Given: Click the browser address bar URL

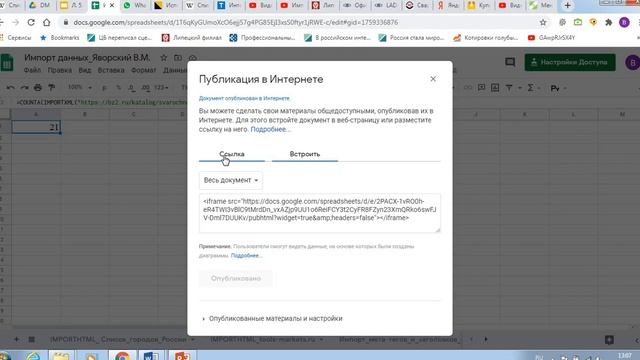Looking at the screenshot, I should (x=236, y=22).
